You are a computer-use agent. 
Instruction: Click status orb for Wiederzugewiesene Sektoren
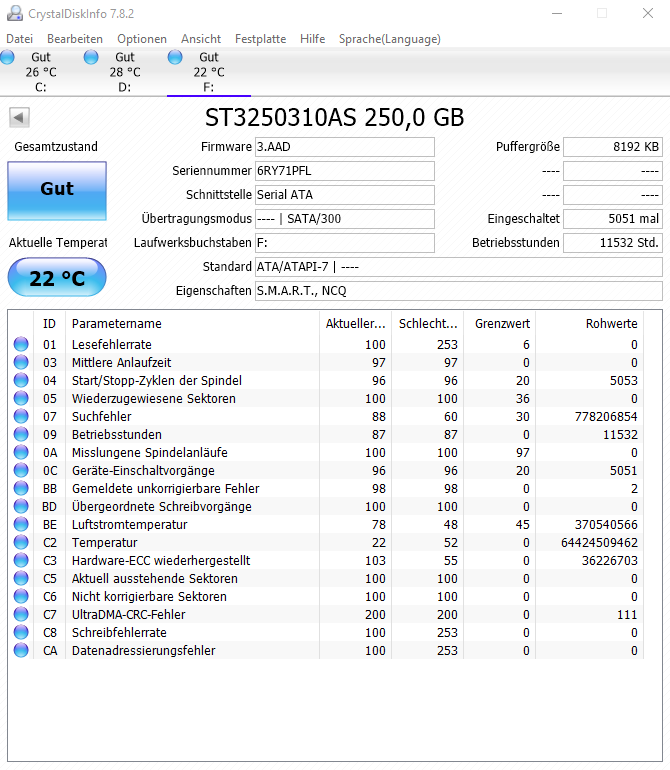[x=21, y=398]
